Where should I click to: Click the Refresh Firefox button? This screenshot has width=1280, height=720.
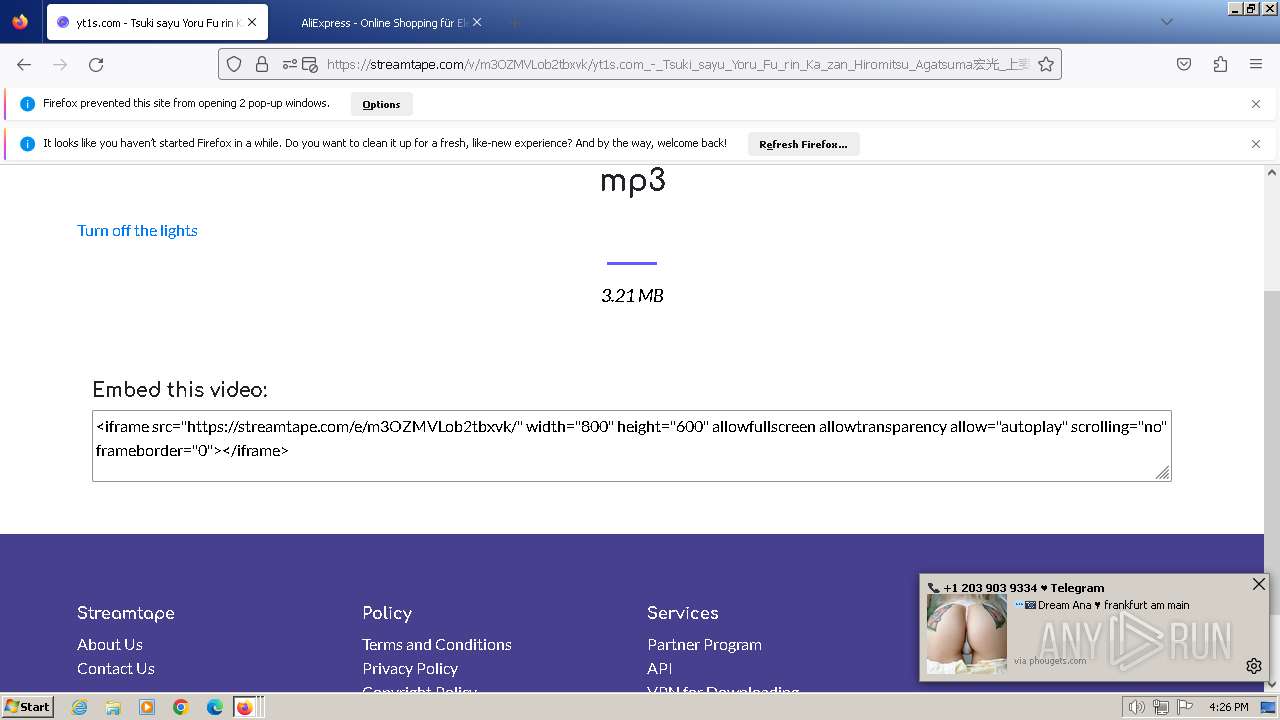pos(803,144)
